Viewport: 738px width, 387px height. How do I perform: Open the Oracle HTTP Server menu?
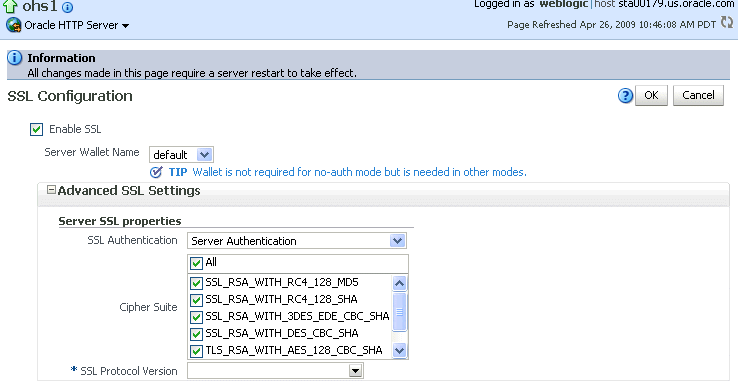coord(77,25)
